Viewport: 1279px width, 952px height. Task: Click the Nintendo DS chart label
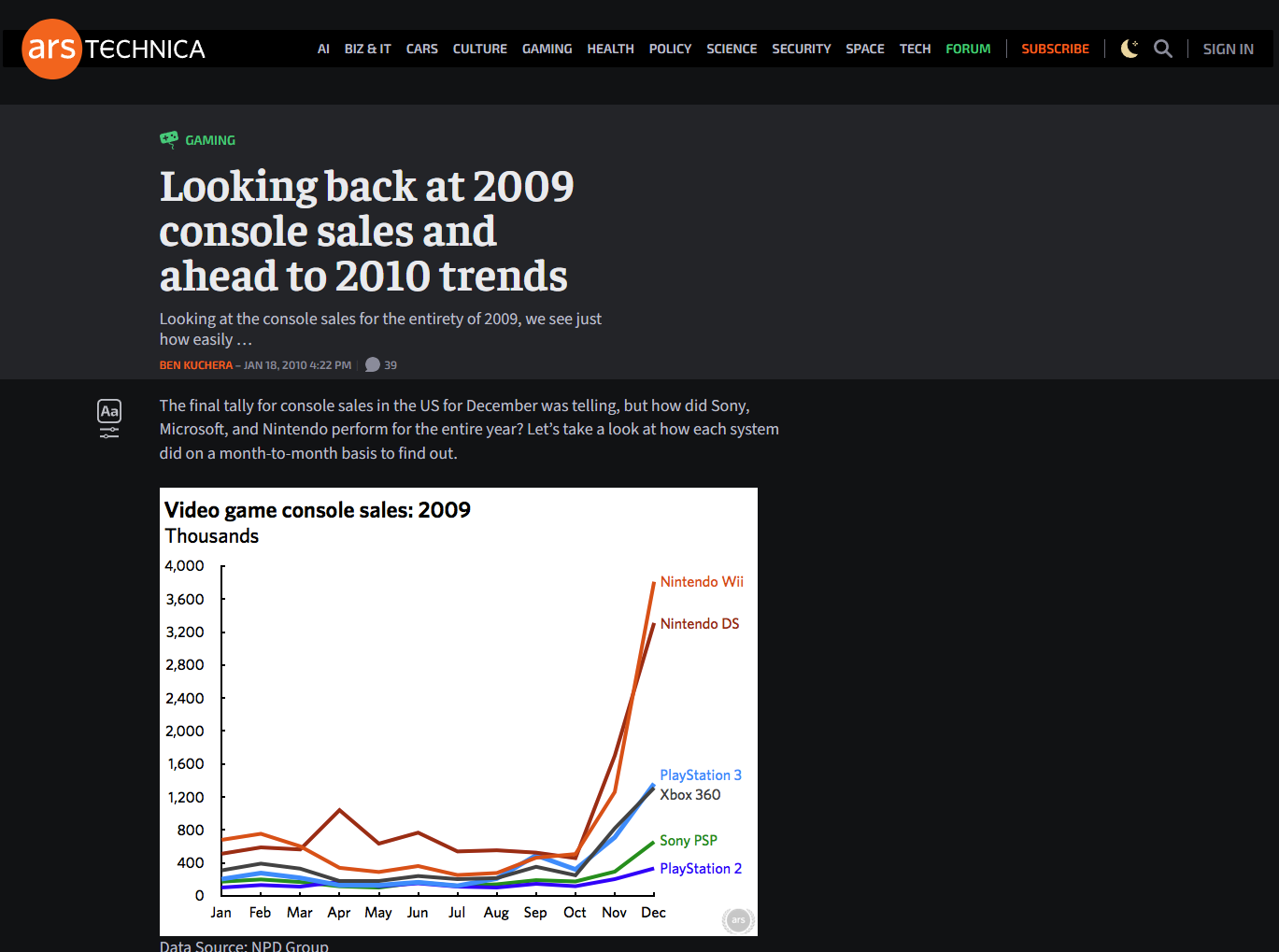click(700, 624)
